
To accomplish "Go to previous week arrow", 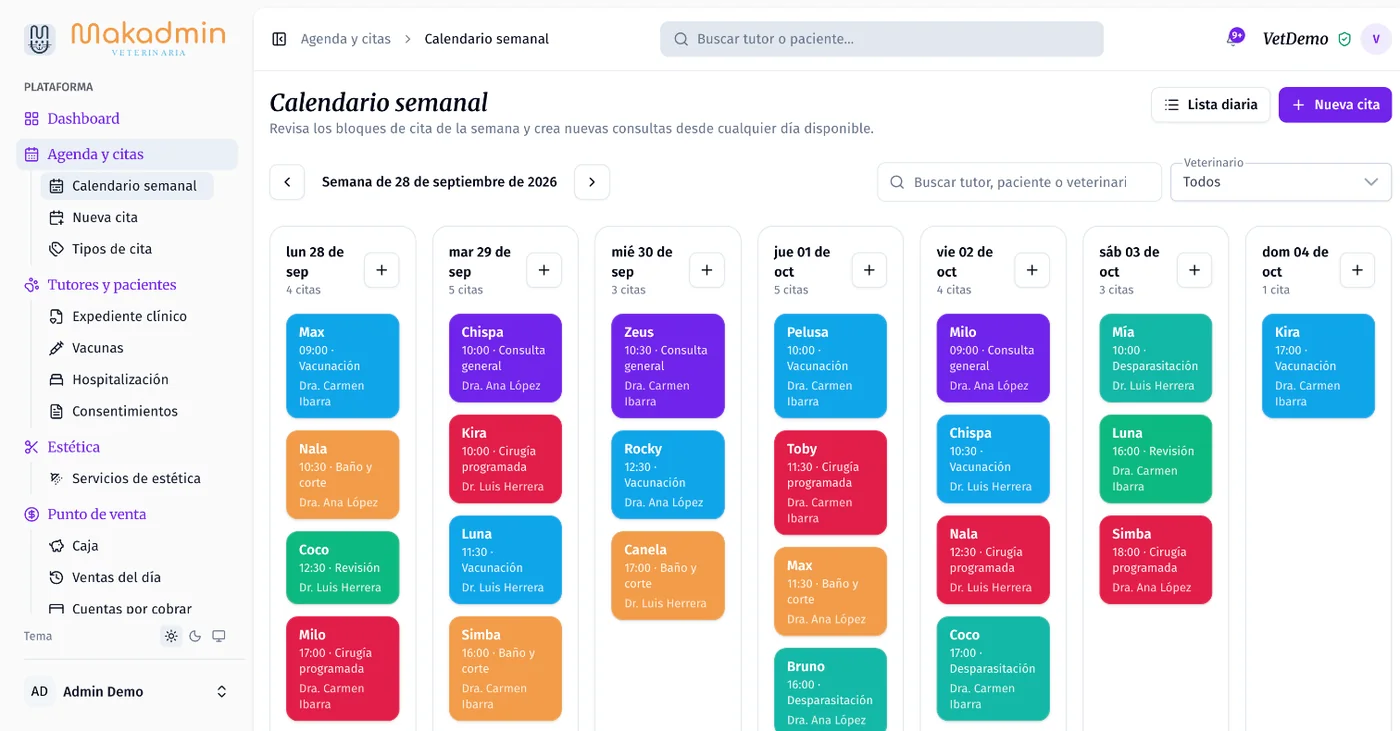I will (287, 182).
